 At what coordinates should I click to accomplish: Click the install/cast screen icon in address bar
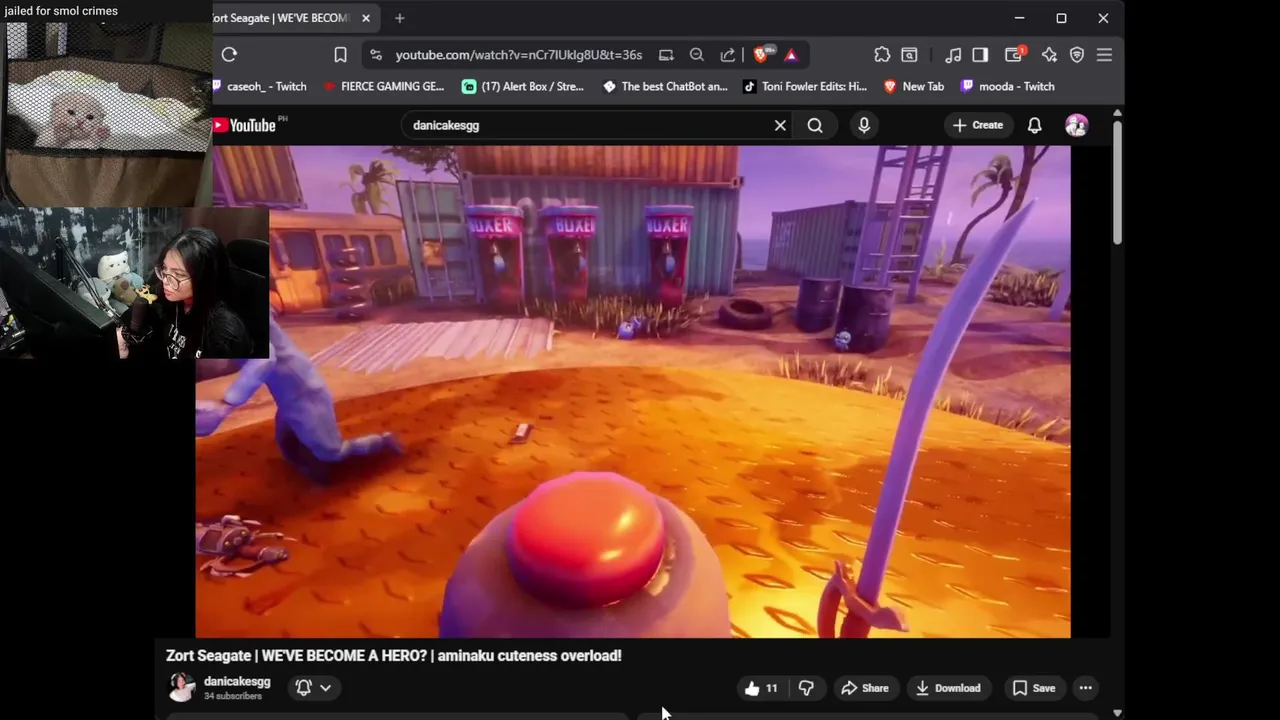click(x=666, y=55)
